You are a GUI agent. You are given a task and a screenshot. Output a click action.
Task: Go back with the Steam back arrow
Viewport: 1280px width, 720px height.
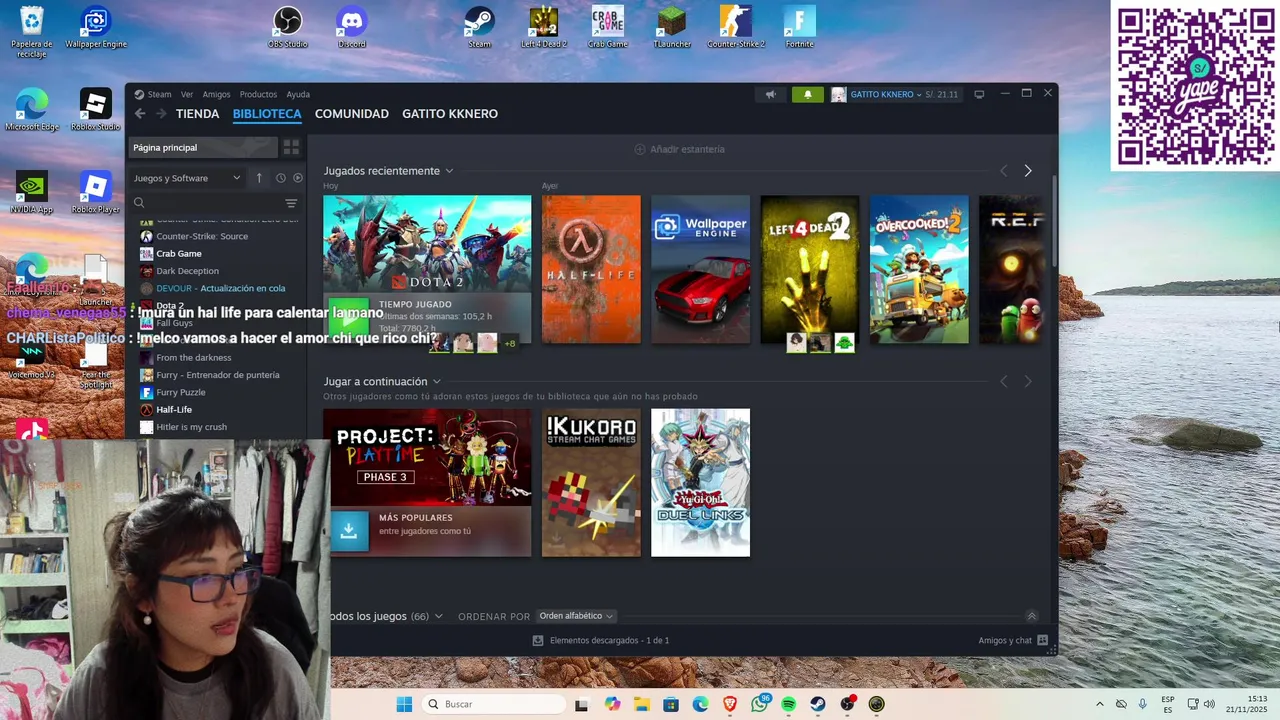140,114
